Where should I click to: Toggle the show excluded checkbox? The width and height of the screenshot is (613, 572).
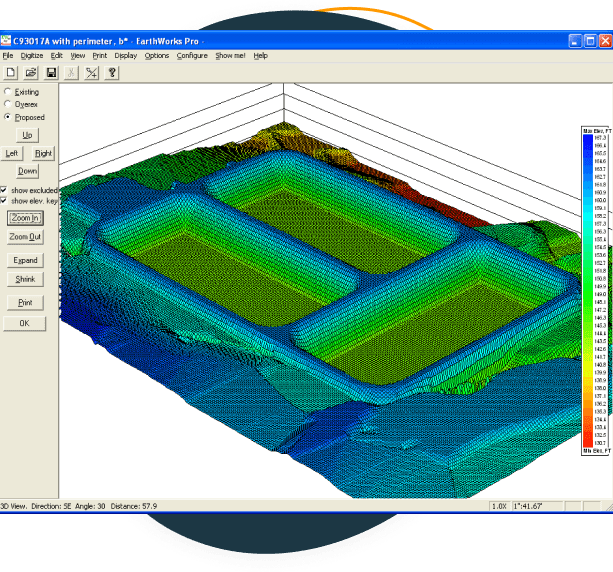click(4, 190)
